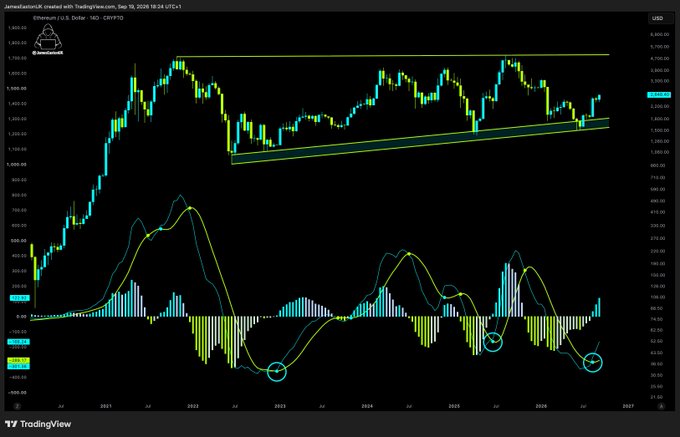Viewport: 680px width, 437px height.
Task: Click the cyan current price label on right axis
Action: tap(659, 95)
